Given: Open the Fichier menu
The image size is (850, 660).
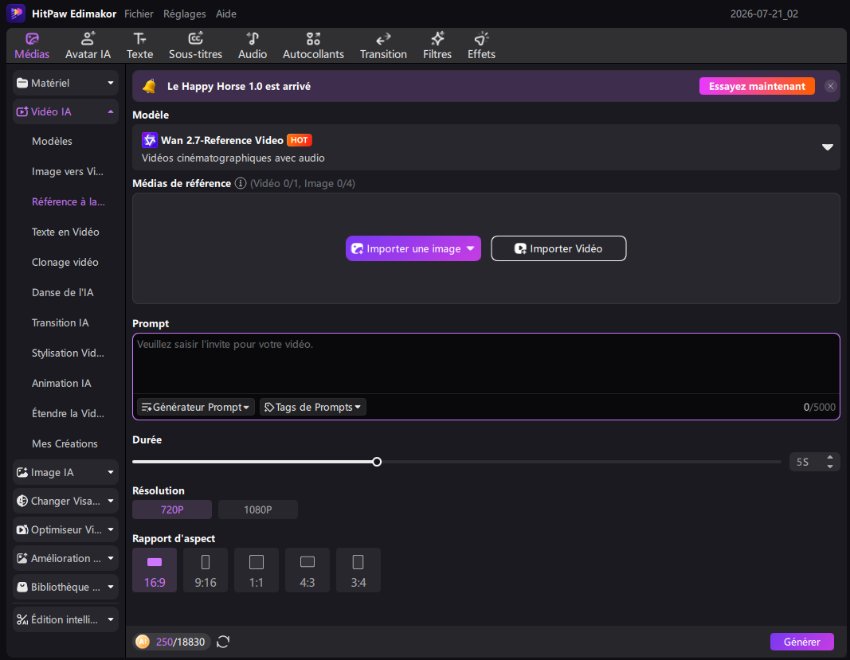Looking at the screenshot, I should click(139, 14).
